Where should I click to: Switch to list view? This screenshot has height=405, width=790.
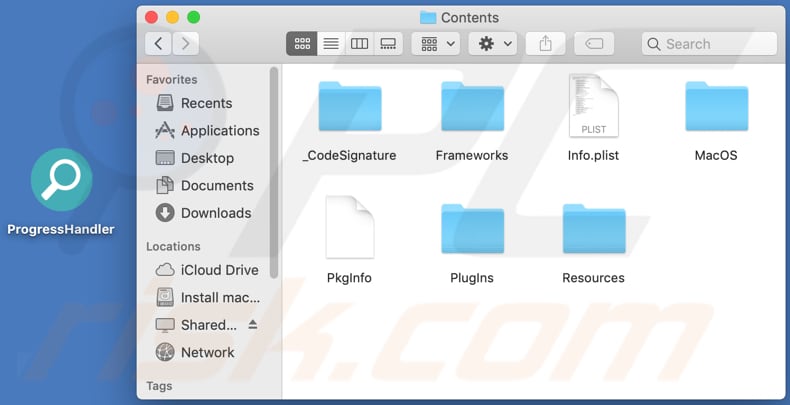point(331,44)
